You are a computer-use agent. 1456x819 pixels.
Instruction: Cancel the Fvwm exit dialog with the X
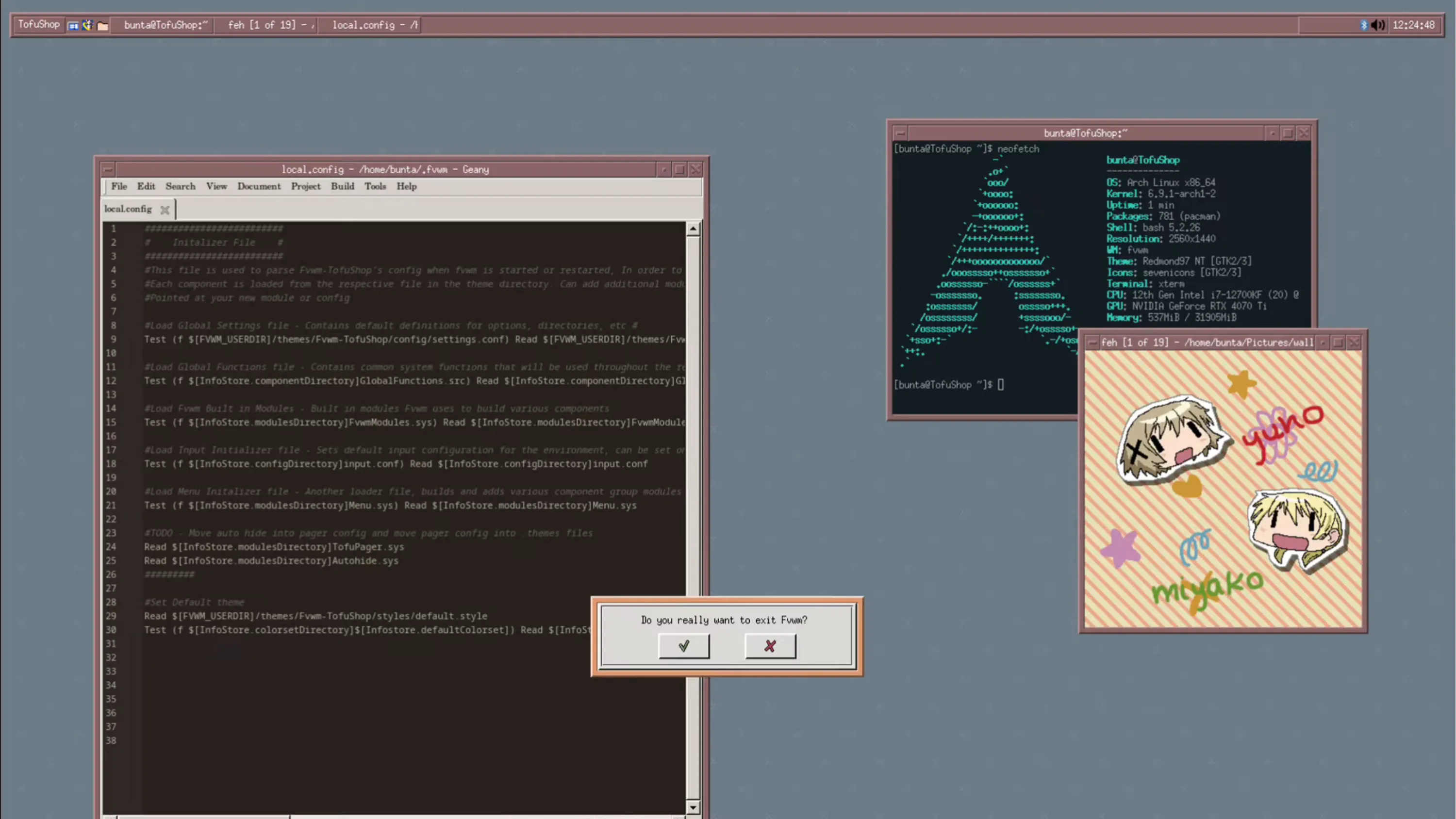[x=770, y=645]
